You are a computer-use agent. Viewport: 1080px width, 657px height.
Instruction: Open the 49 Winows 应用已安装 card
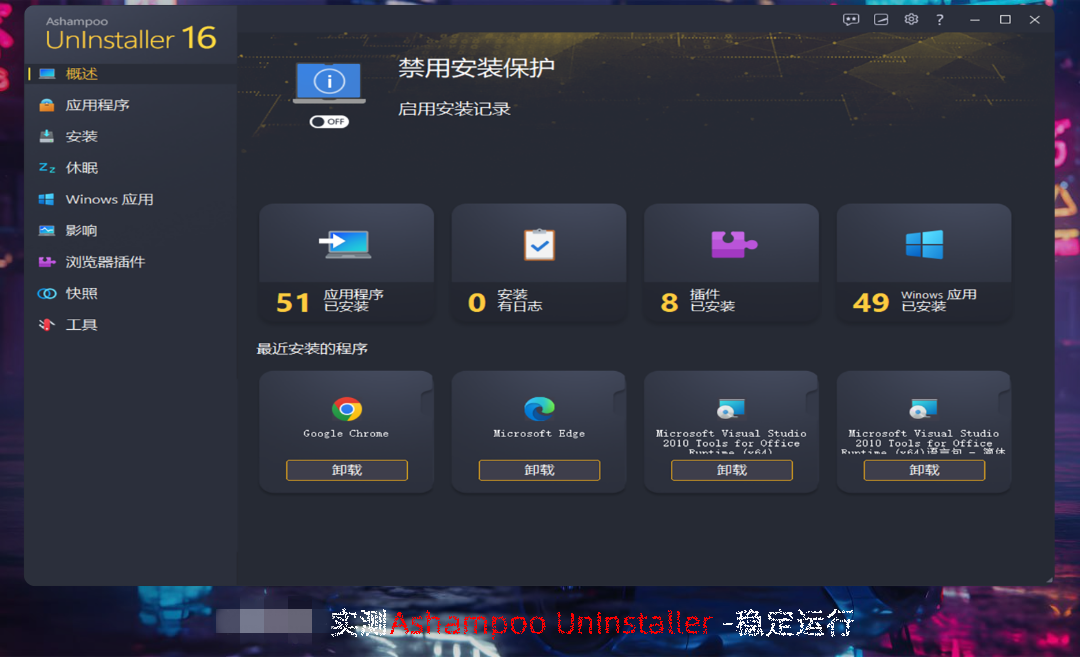pyautogui.click(x=924, y=264)
